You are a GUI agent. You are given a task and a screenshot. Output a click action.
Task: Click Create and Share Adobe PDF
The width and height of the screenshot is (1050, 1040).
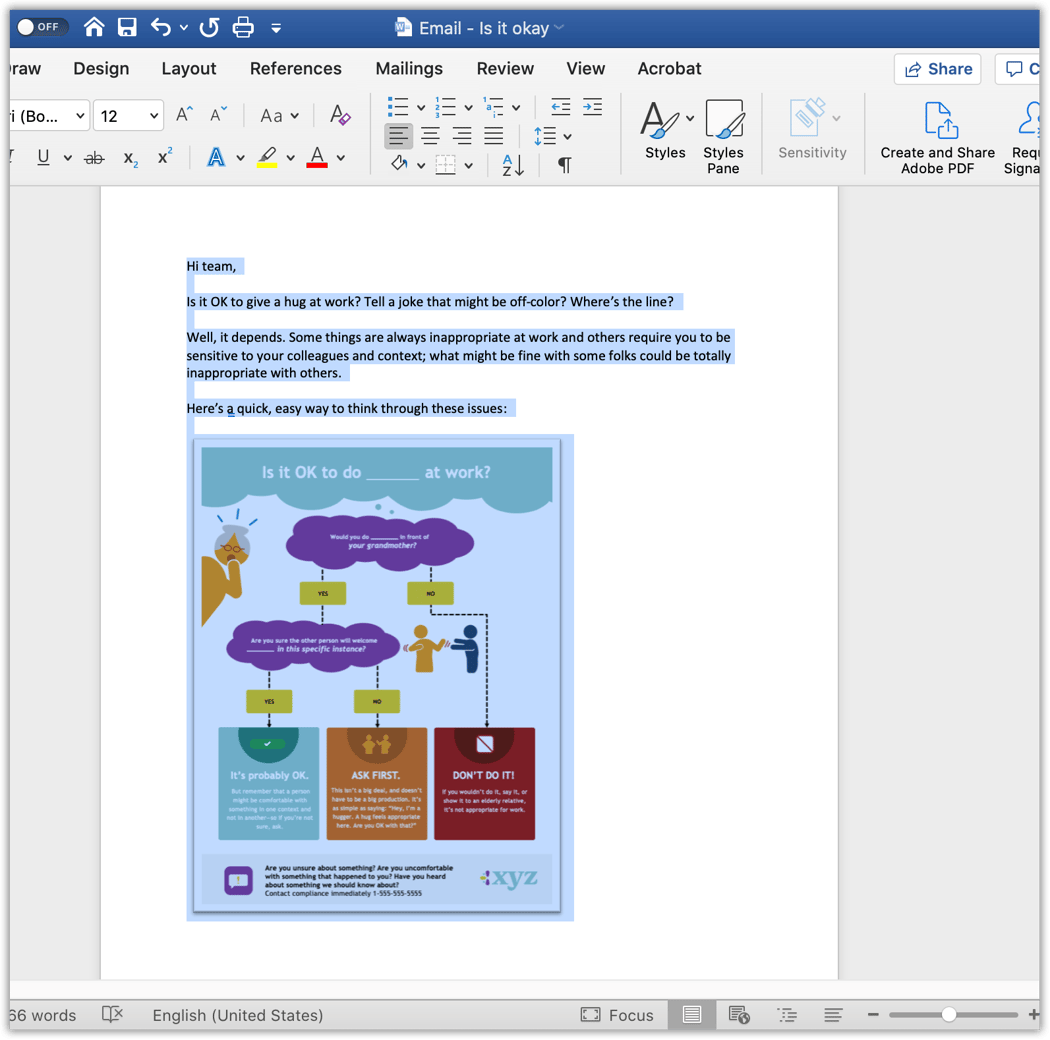tap(937, 137)
